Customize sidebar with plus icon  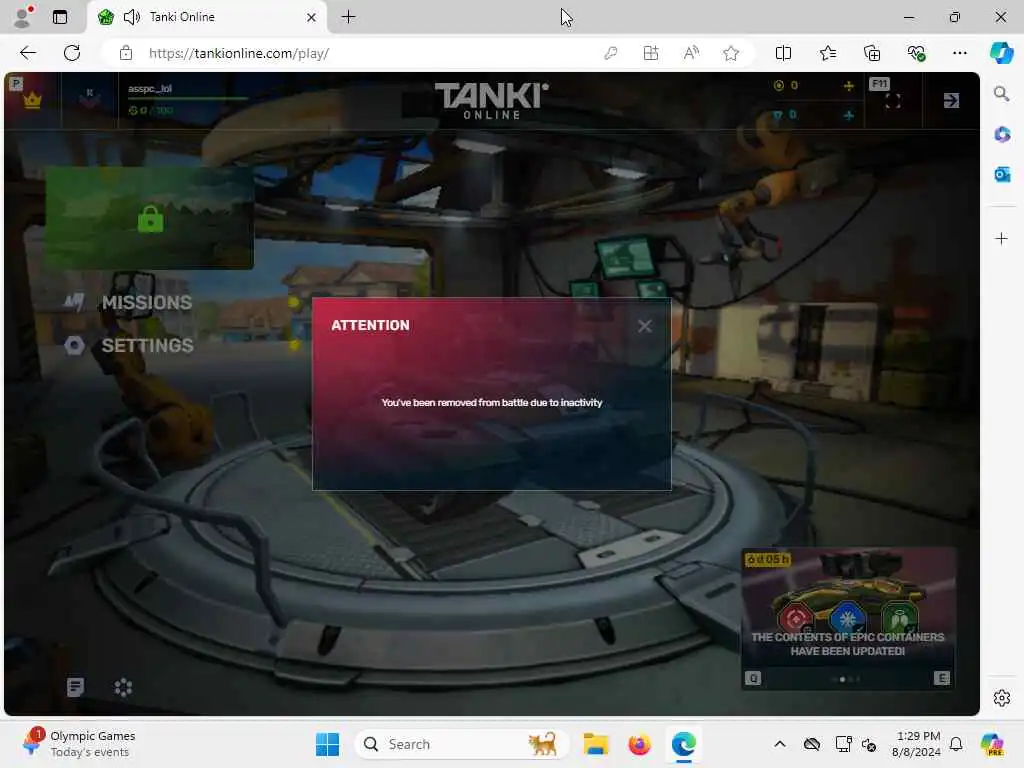[x=1001, y=238]
